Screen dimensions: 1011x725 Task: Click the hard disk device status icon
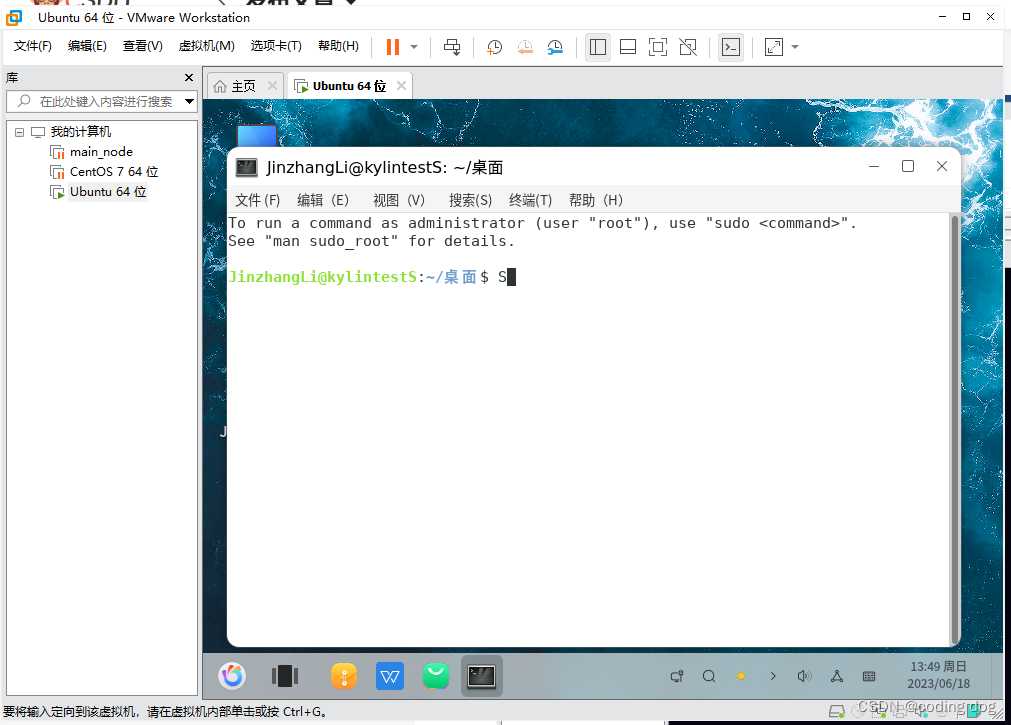click(836, 711)
